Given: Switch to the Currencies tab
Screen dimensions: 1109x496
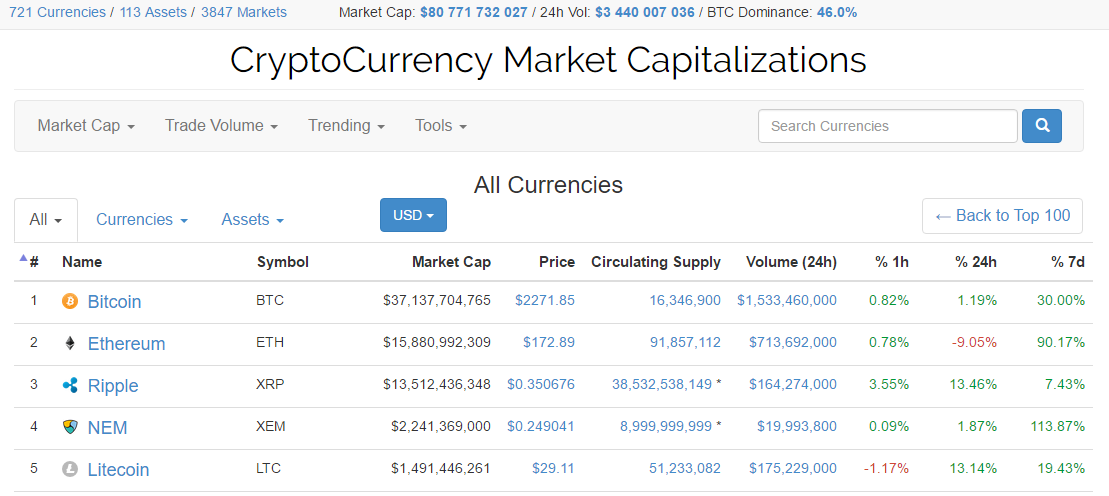Looking at the screenshot, I should [142, 220].
